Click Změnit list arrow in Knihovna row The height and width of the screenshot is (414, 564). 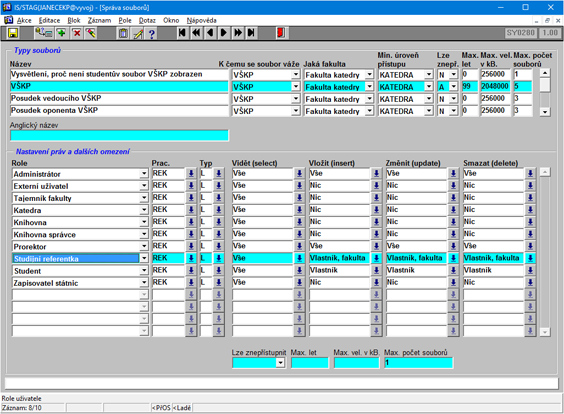point(453,222)
